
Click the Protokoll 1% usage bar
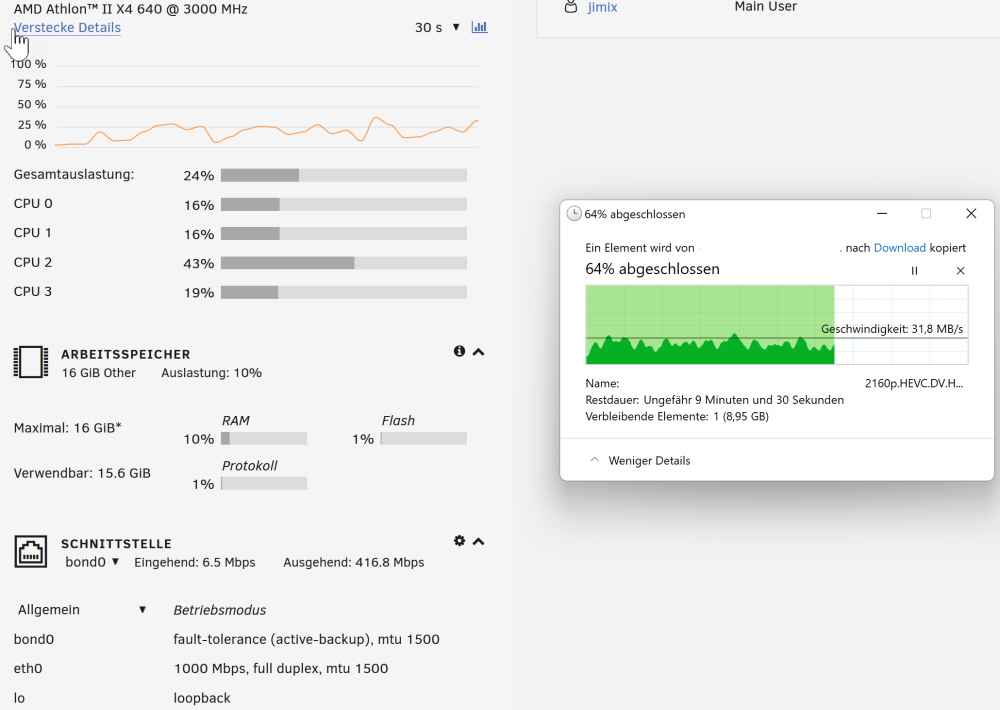coord(264,484)
